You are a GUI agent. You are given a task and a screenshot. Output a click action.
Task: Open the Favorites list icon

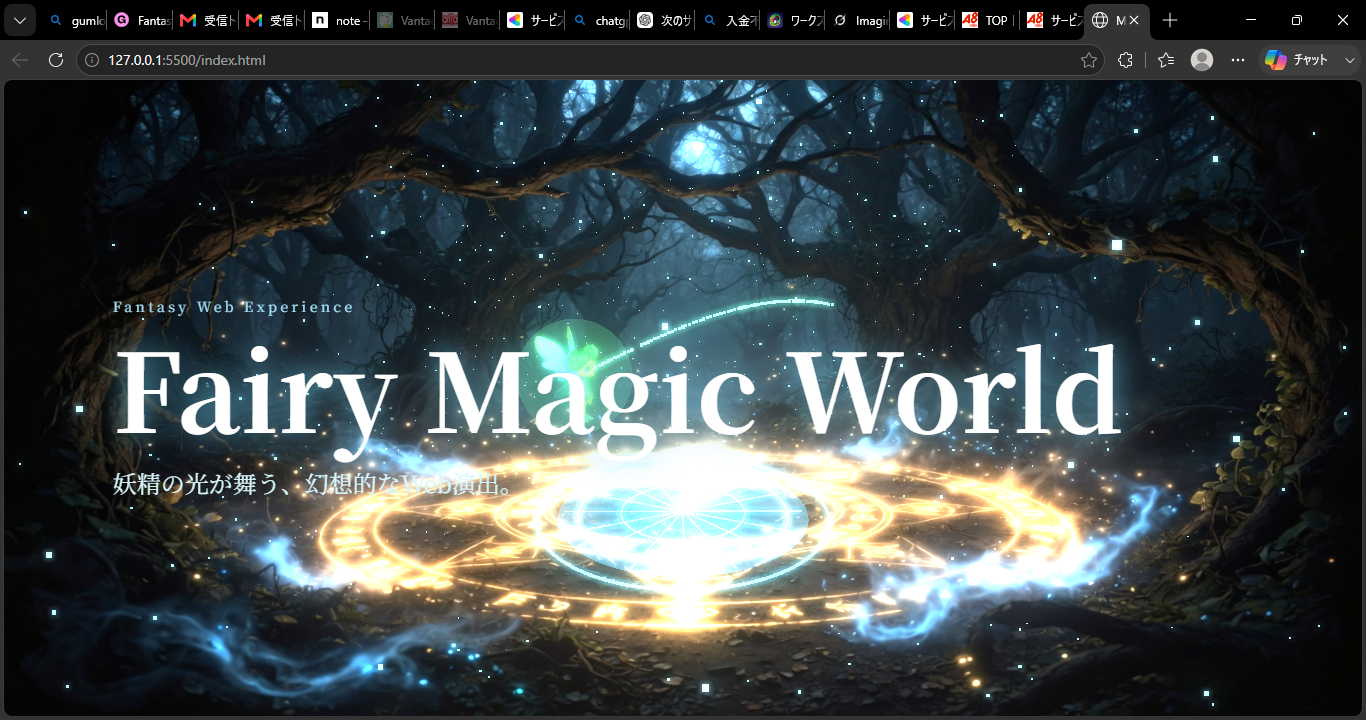point(1166,60)
